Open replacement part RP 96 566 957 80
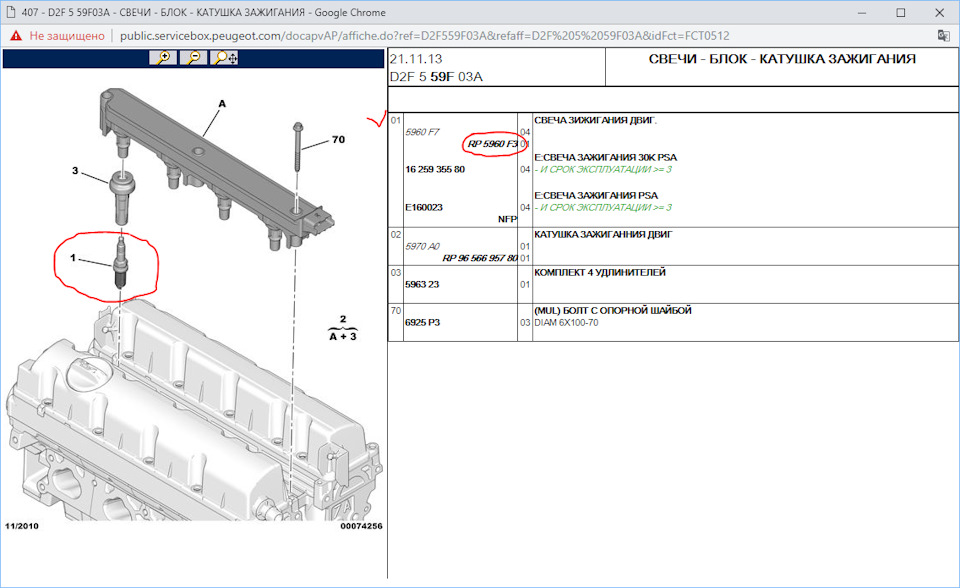The height and width of the screenshot is (588, 960). click(x=480, y=258)
